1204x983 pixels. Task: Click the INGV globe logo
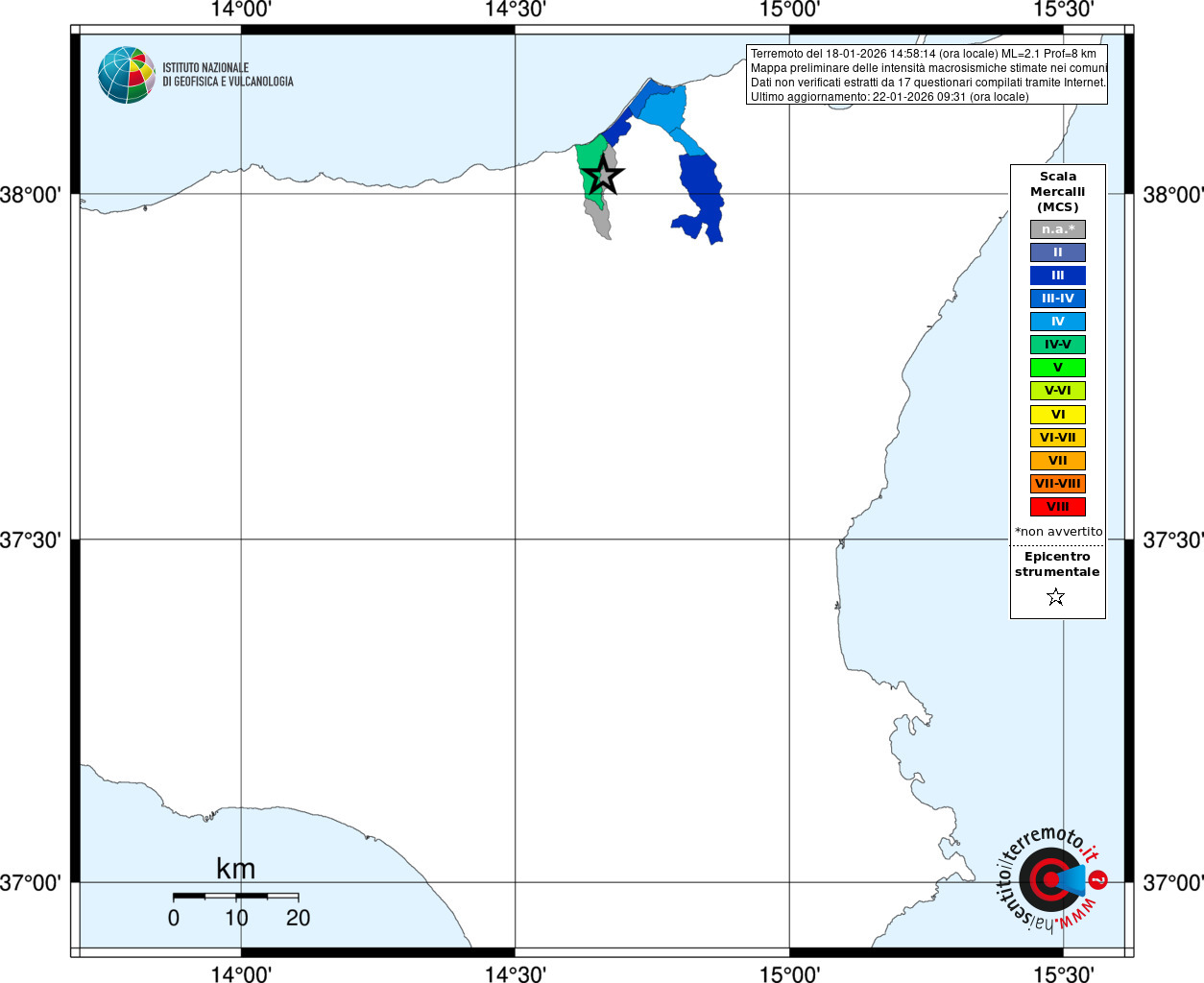click(x=127, y=75)
